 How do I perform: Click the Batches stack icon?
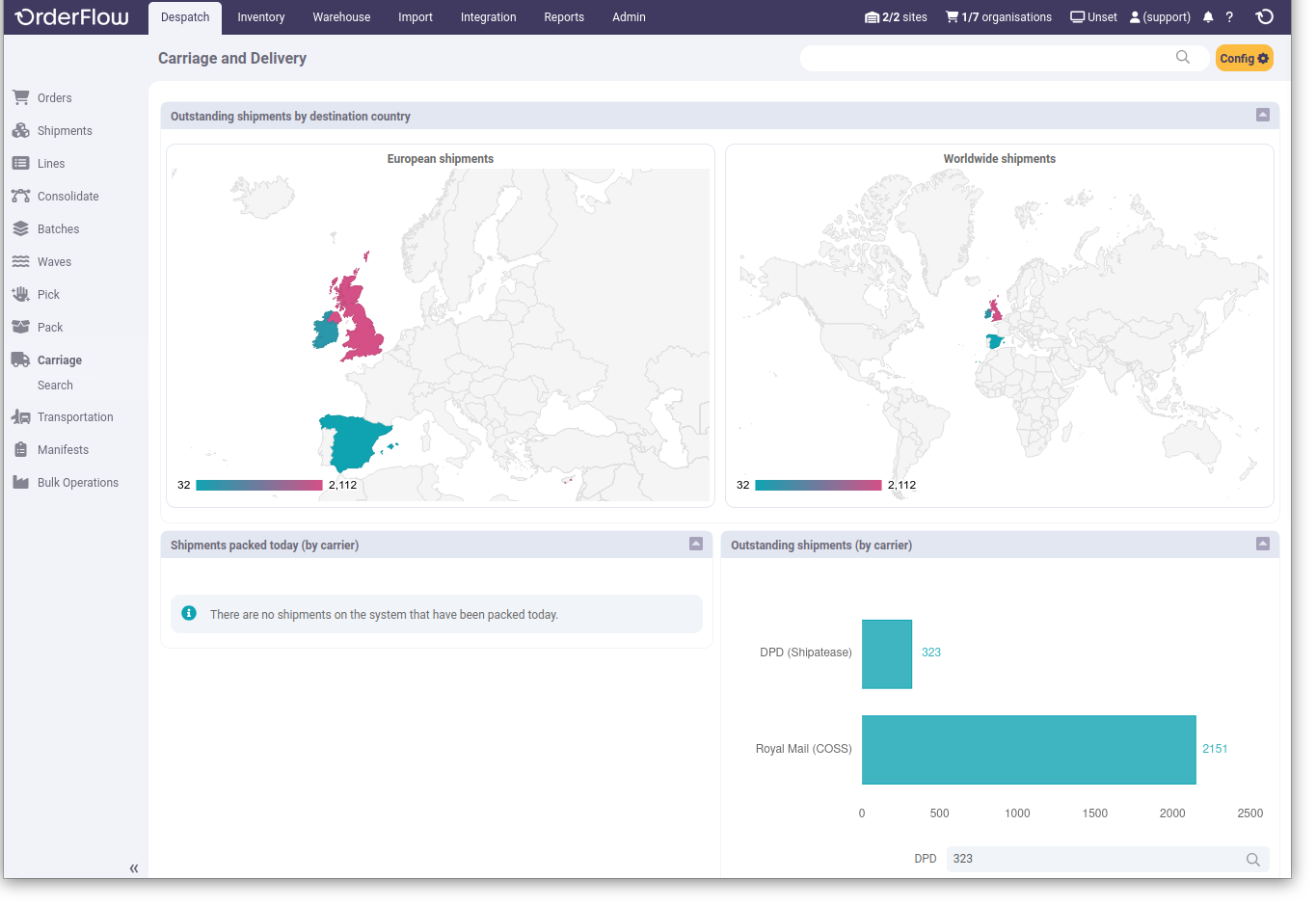tap(20, 228)
